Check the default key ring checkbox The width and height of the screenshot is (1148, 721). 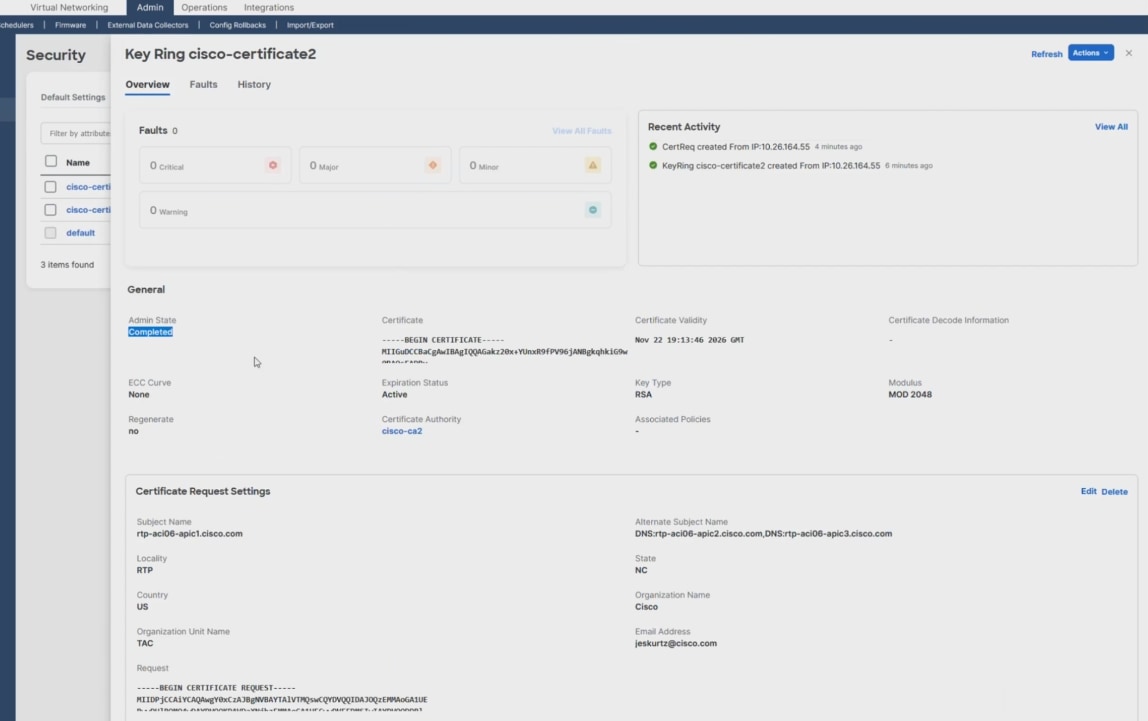click(49, 232)
